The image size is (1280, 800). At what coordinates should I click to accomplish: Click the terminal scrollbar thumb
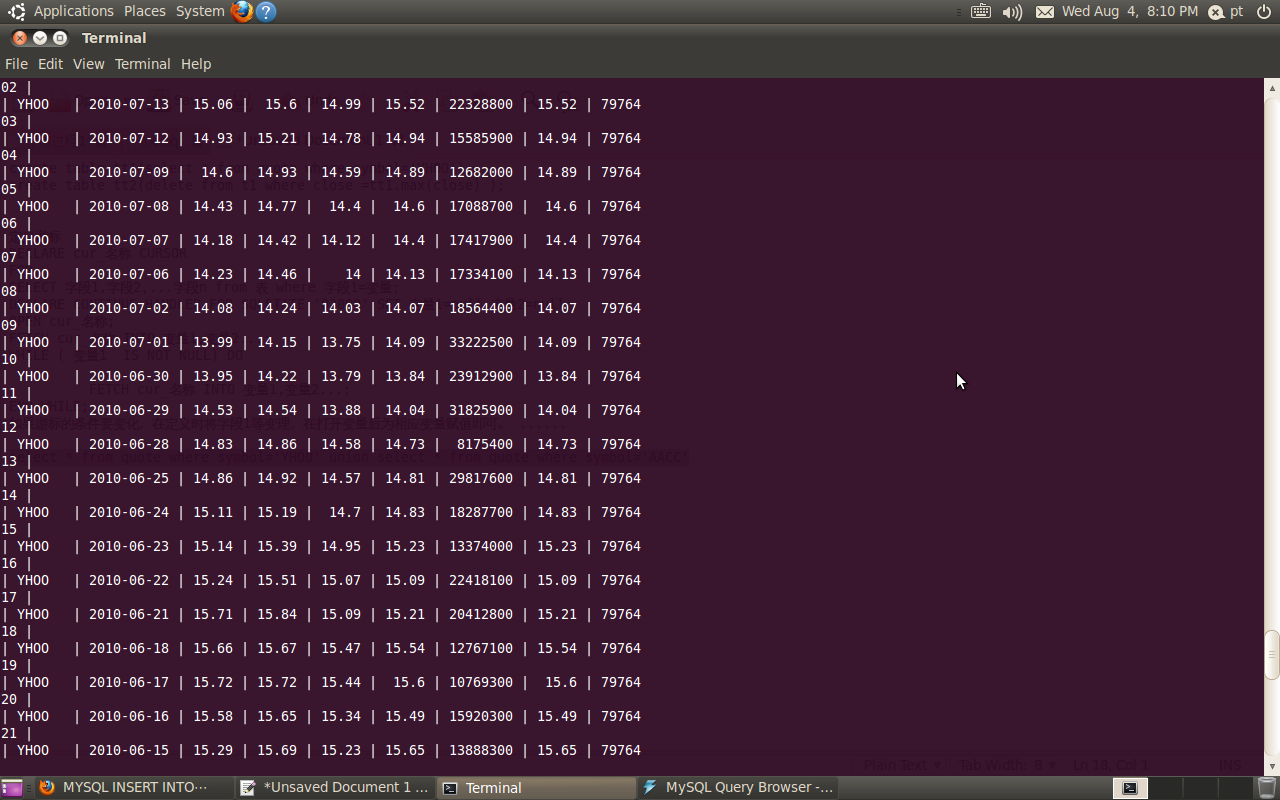click(x=1272, y=655)
